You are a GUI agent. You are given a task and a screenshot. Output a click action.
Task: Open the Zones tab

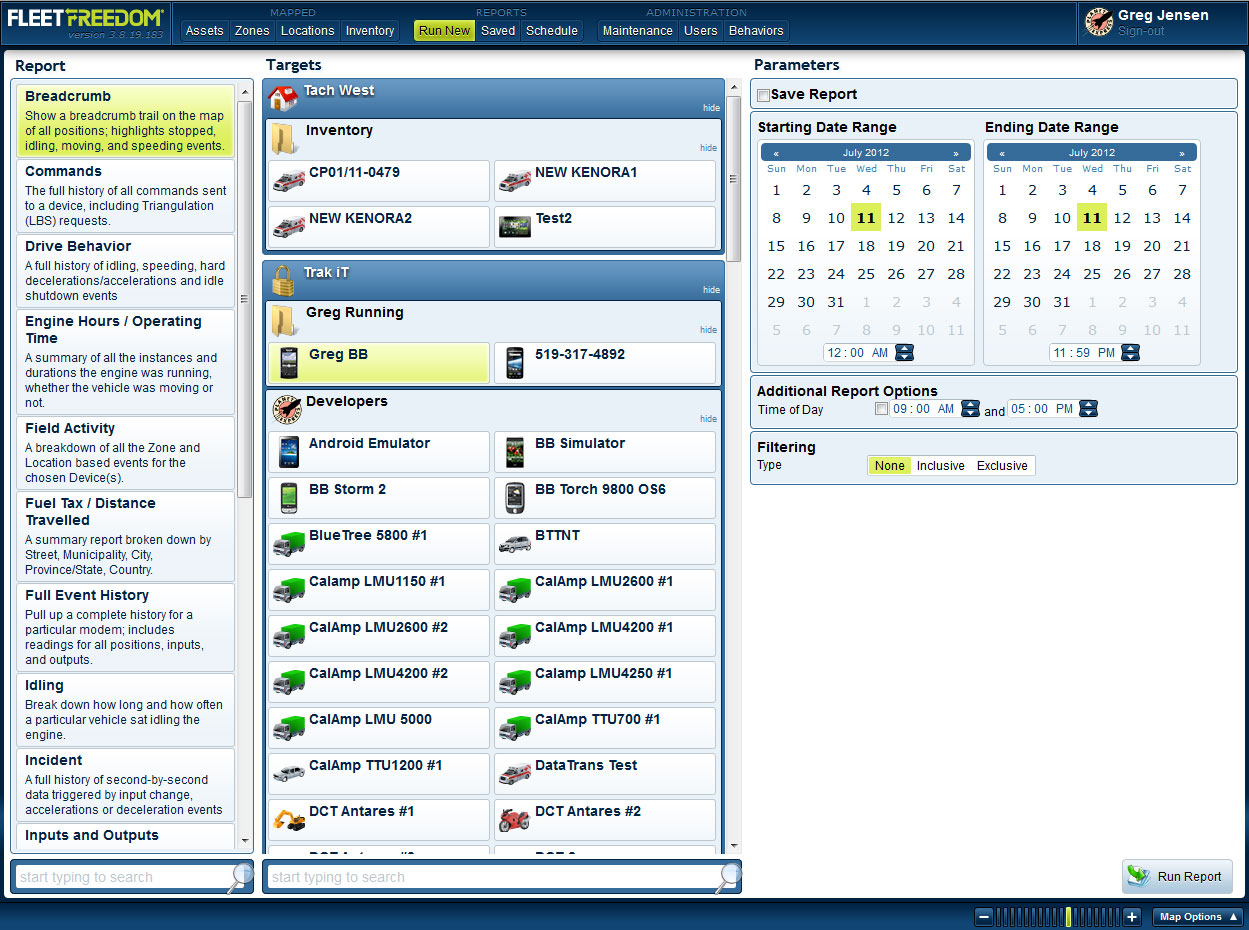(x=252, y=31)
